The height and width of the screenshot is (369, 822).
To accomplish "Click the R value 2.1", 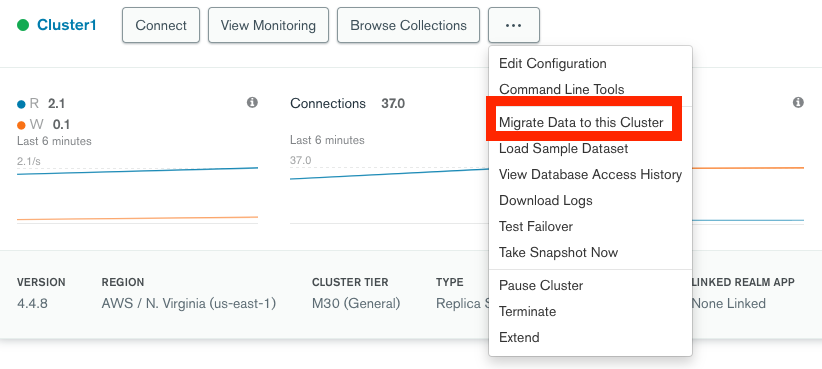I will pyautogui.click(x=57, y=104).
